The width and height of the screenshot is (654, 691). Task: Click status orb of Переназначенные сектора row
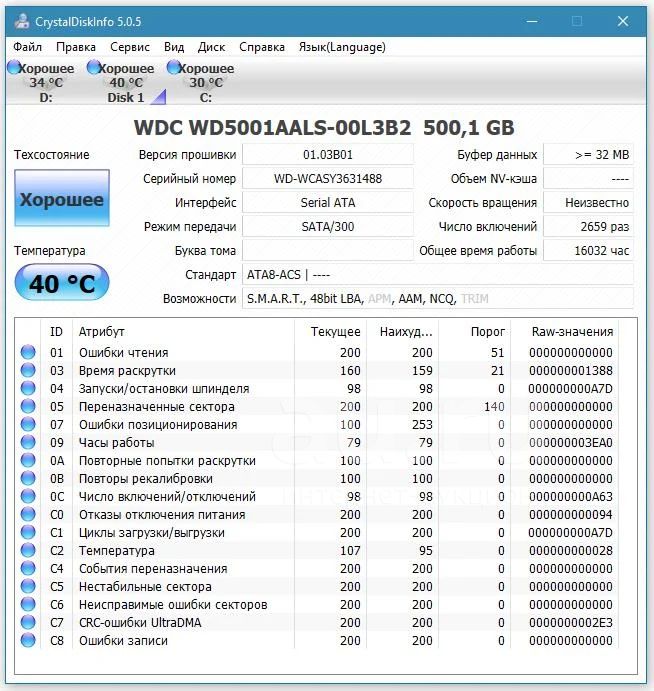(x=28, y=406)
